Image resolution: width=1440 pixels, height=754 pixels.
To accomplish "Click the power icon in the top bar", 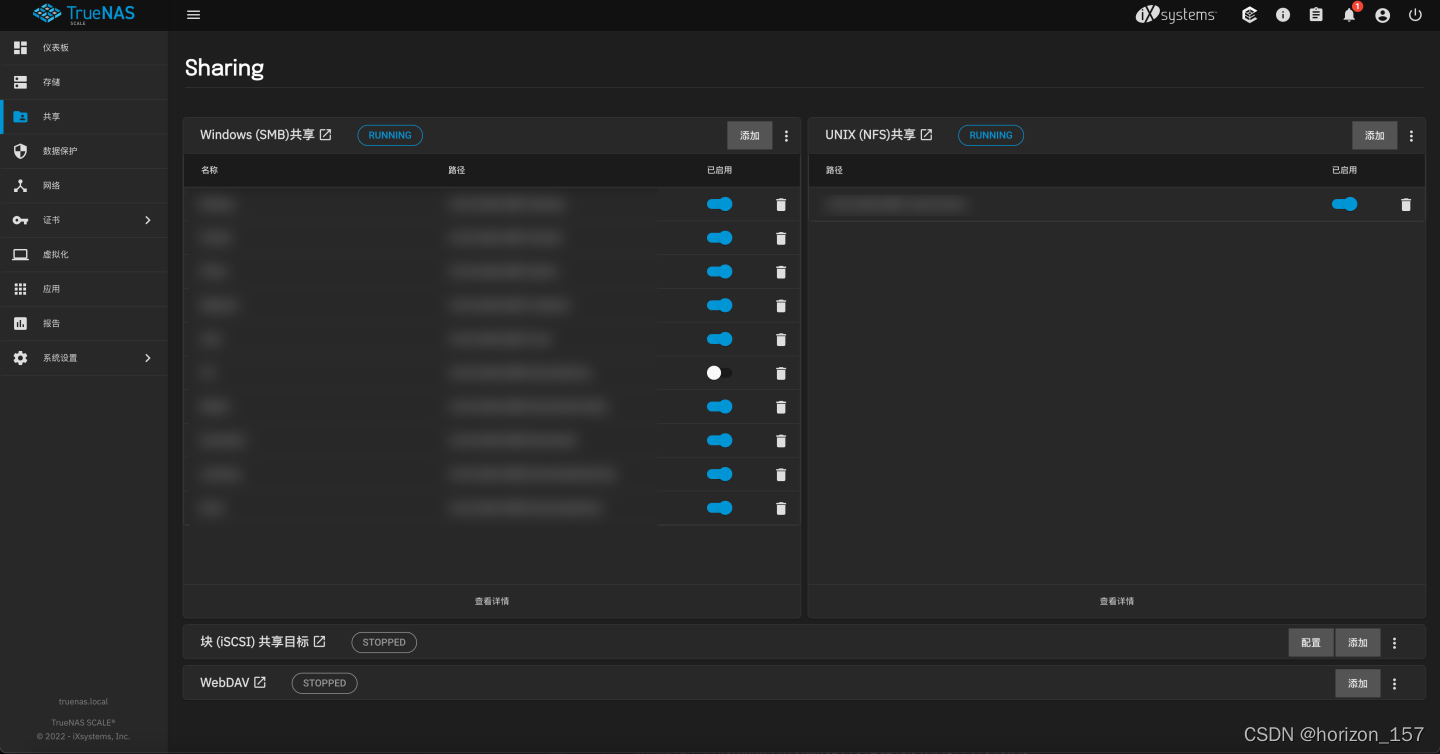I will pos(1415,15).
